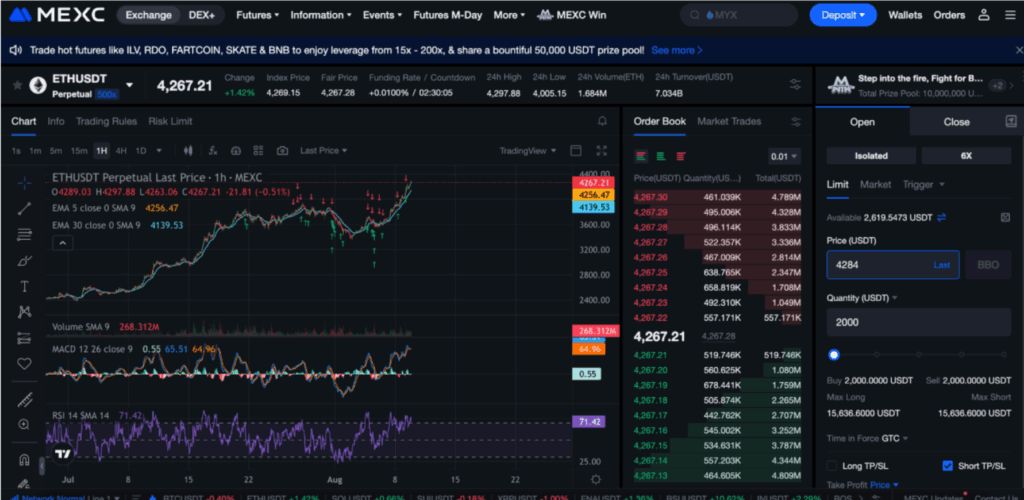This screenshot has width=1024, height=500.
Task: Click the See more banner link
Action: point(677,50)
